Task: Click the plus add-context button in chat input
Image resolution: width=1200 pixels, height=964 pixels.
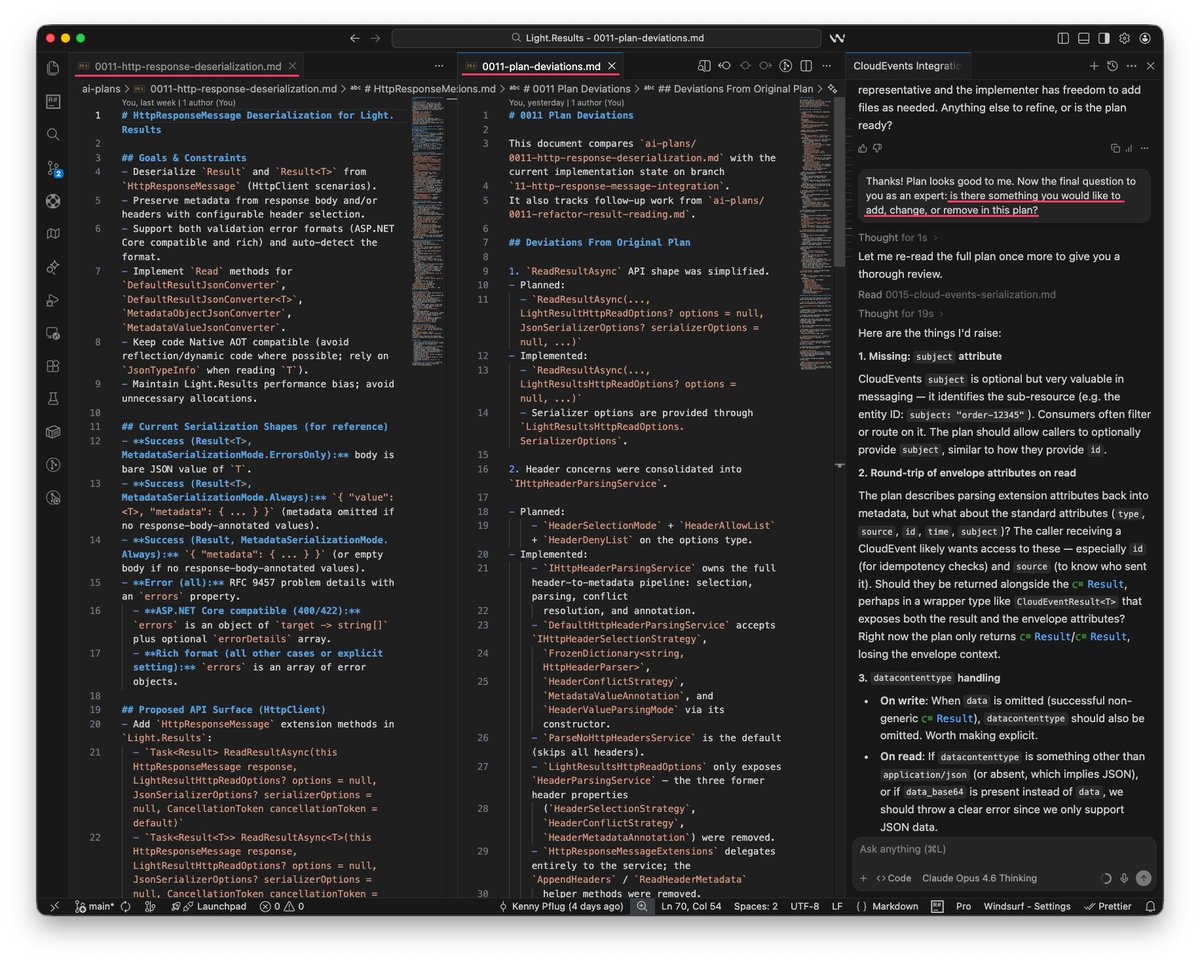Action: pyautogui.click(x=863, y=878)
